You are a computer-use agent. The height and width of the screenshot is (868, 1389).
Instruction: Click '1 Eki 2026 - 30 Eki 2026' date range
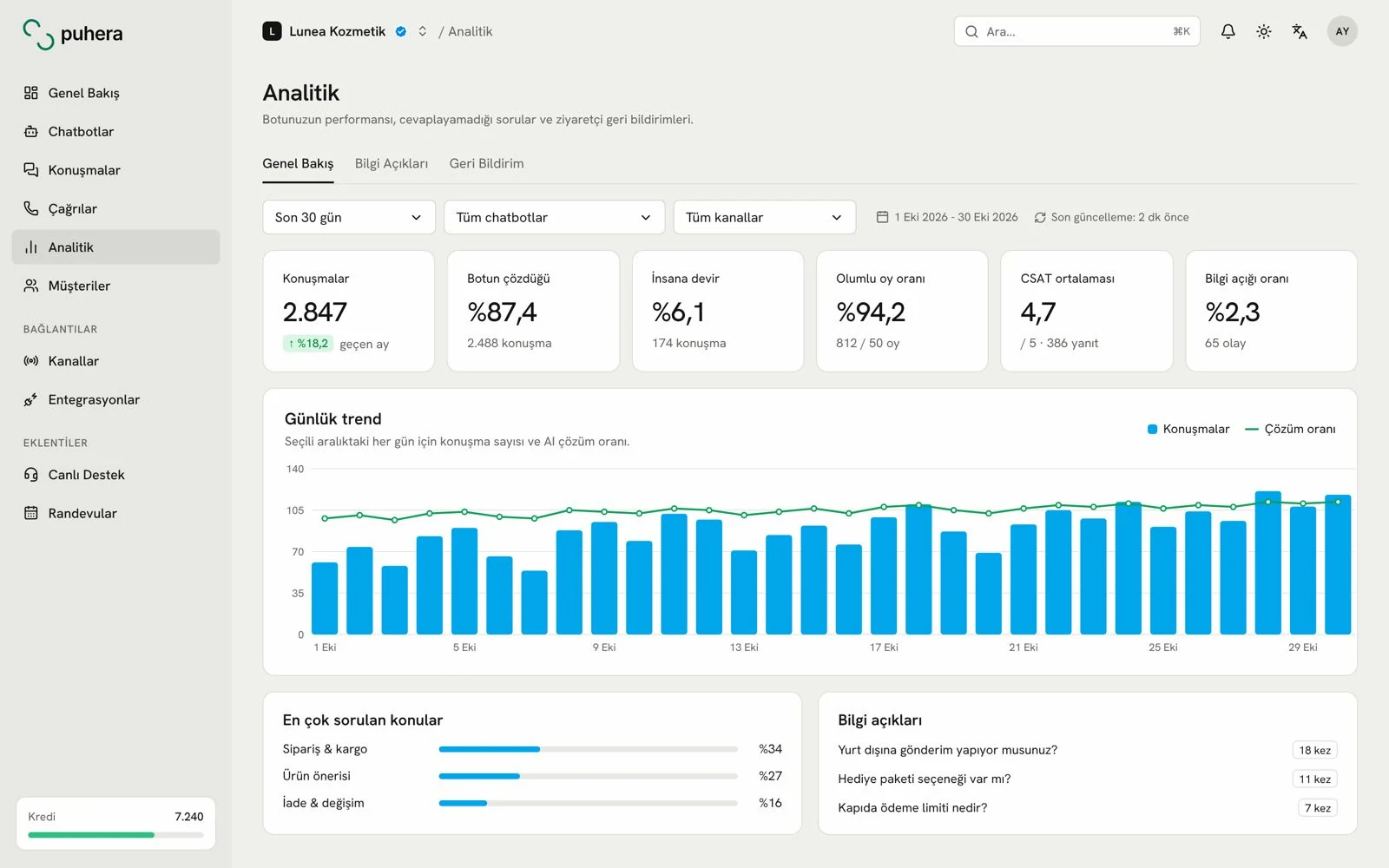956,217
